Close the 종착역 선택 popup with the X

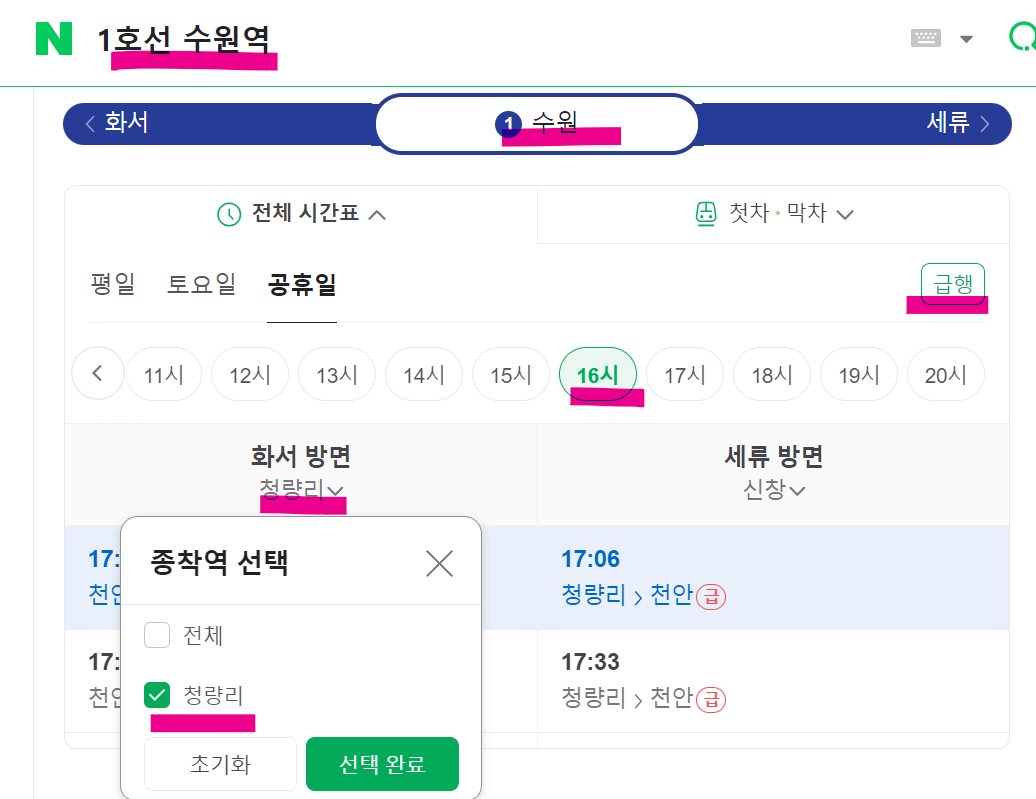(x=439, y=563)
